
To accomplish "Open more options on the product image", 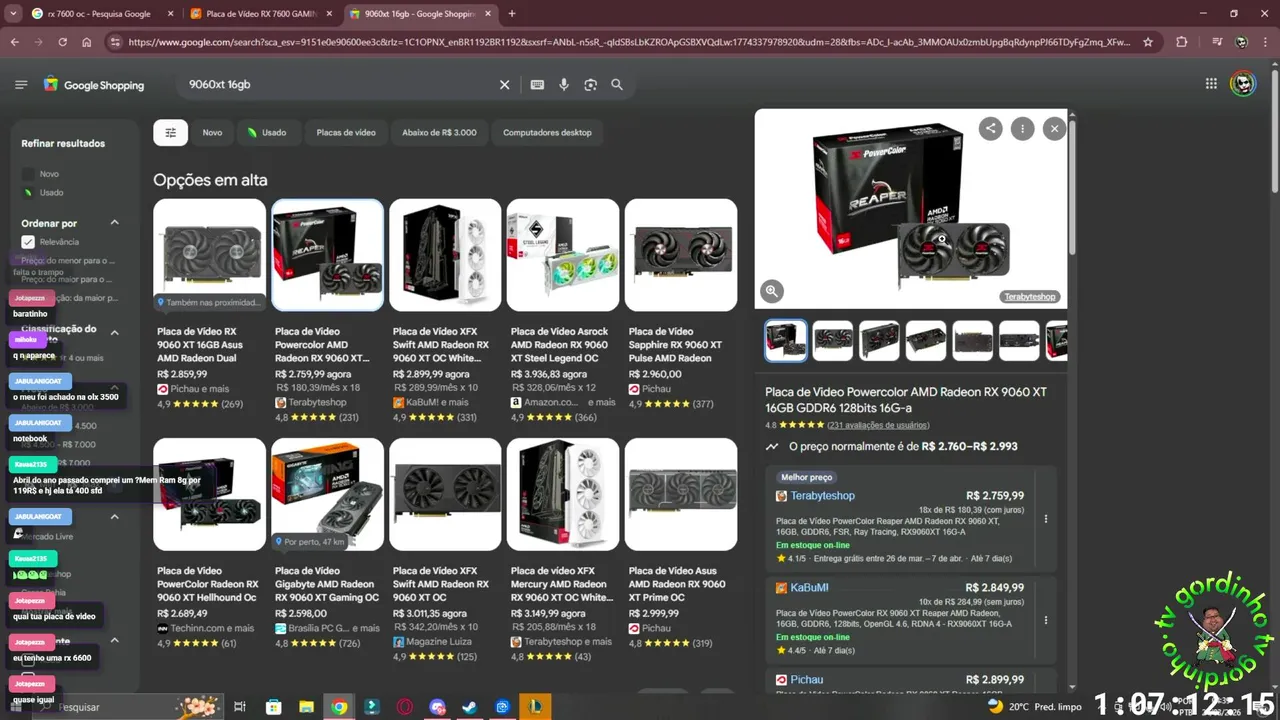I will (x=1022, y=128).
